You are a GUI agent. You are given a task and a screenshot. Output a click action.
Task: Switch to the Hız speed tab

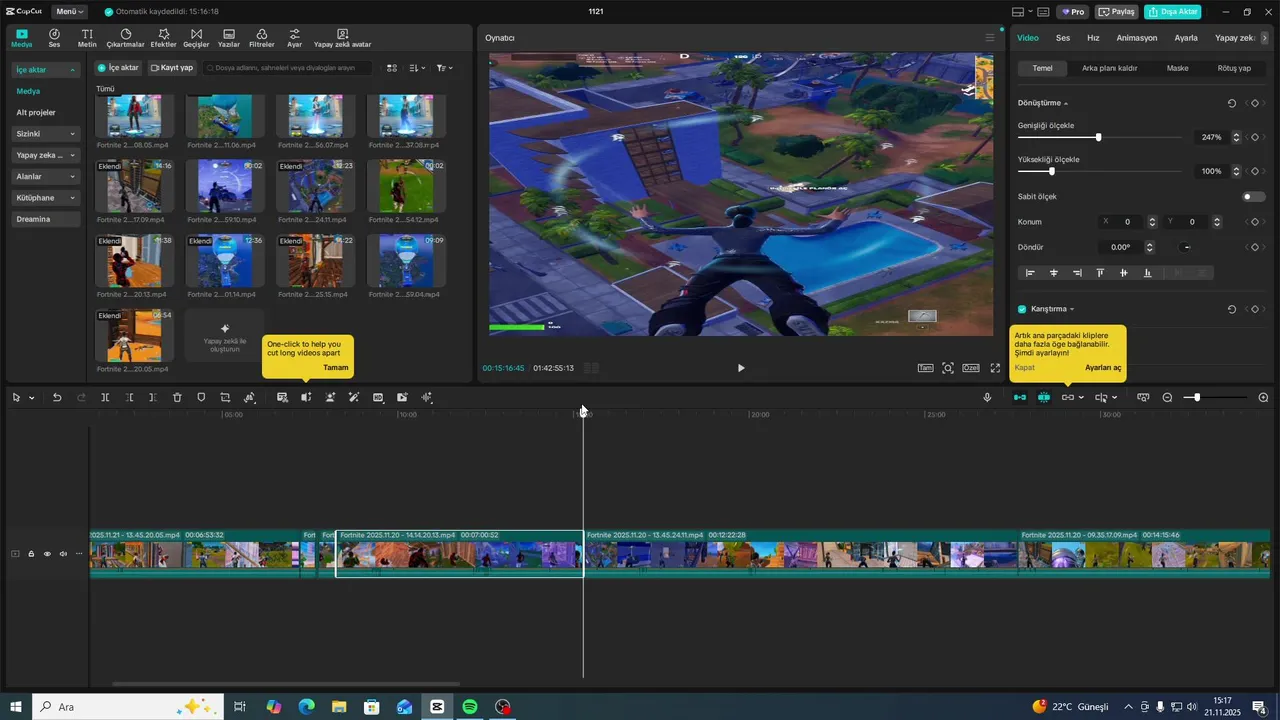pos(1093,38)
